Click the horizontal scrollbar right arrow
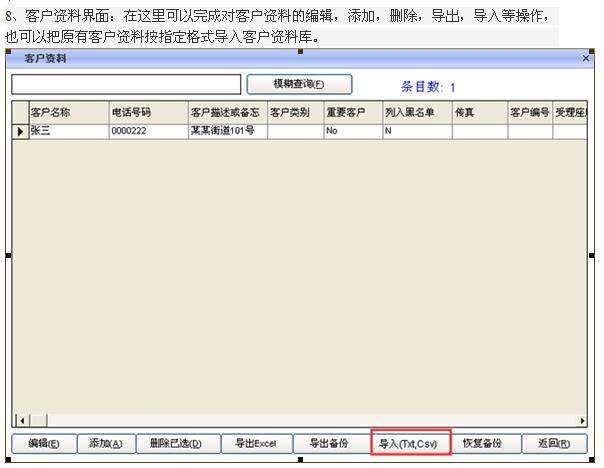604x468 pixels. [x=582, y=421]
